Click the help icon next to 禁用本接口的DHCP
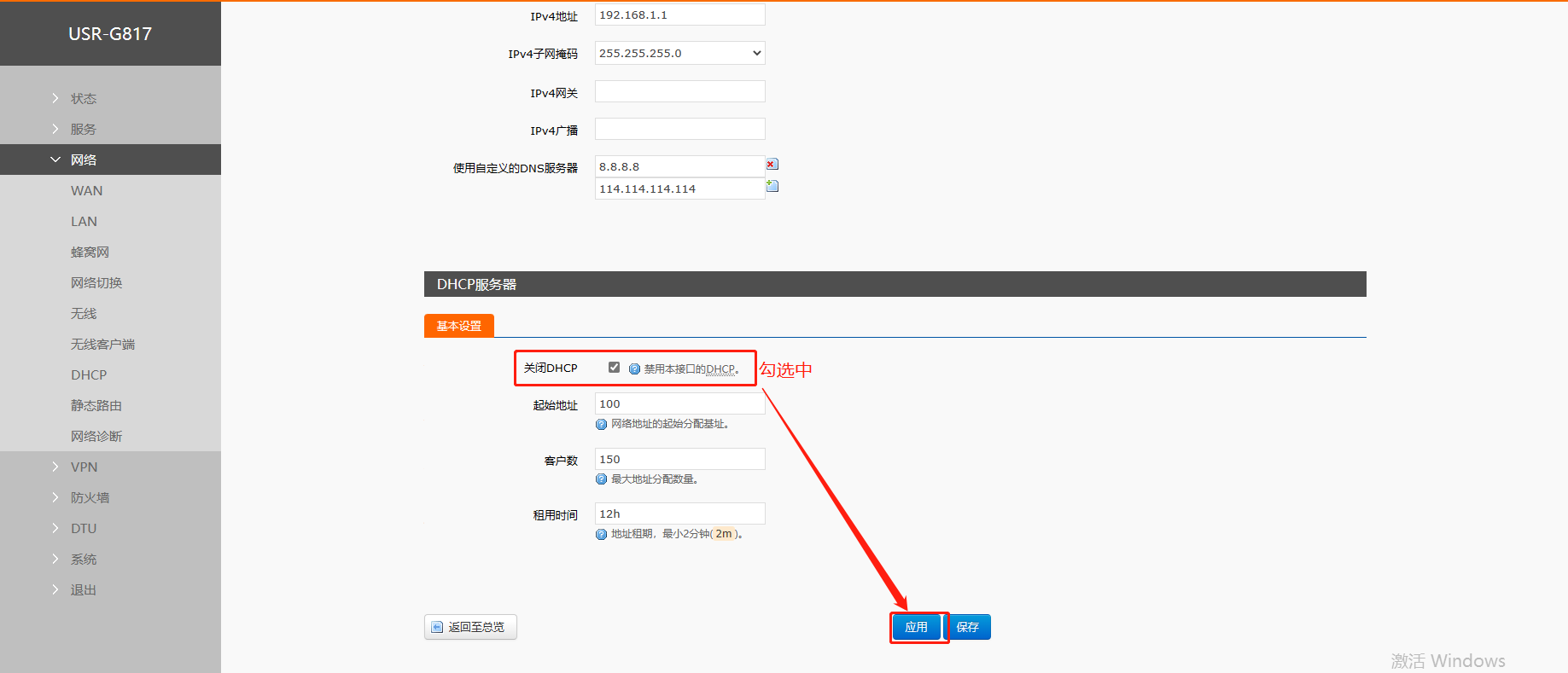 click(634, 369)
